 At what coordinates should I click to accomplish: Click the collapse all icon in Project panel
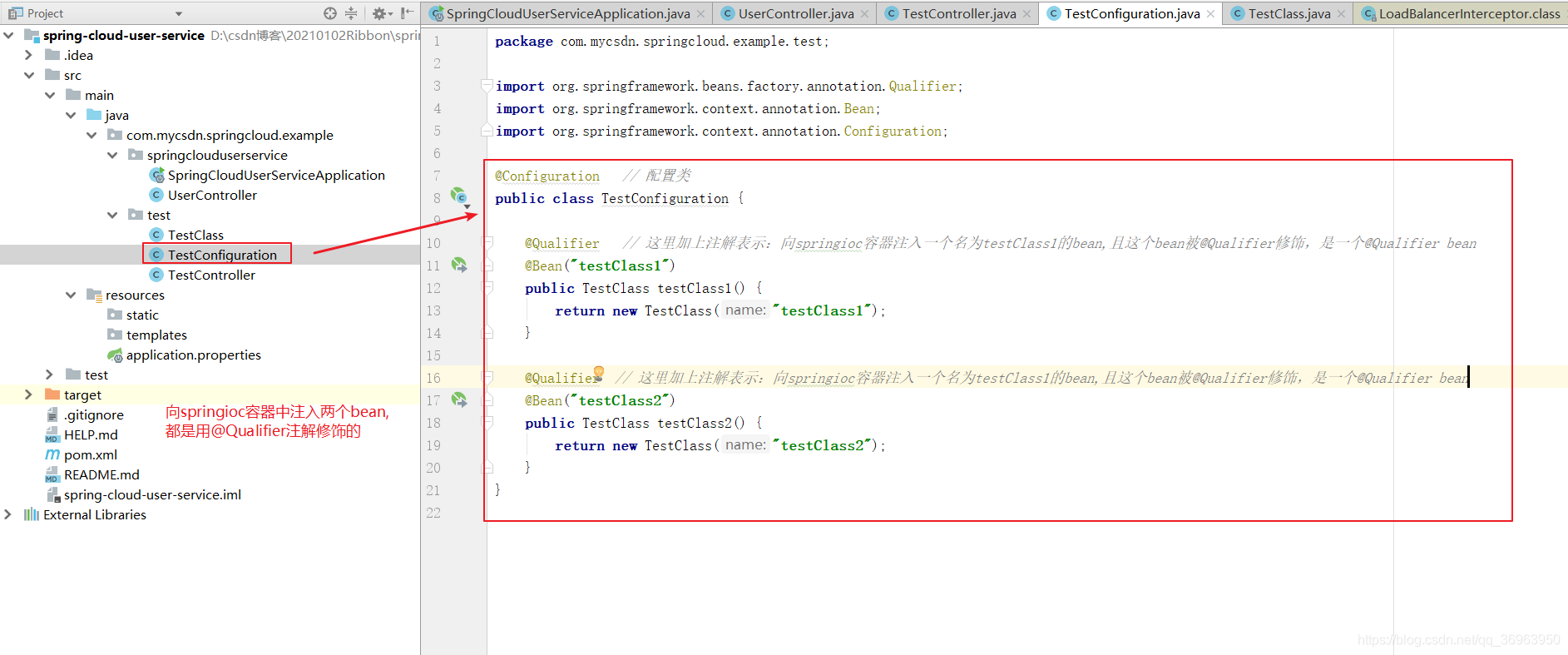tap(351, 13)
